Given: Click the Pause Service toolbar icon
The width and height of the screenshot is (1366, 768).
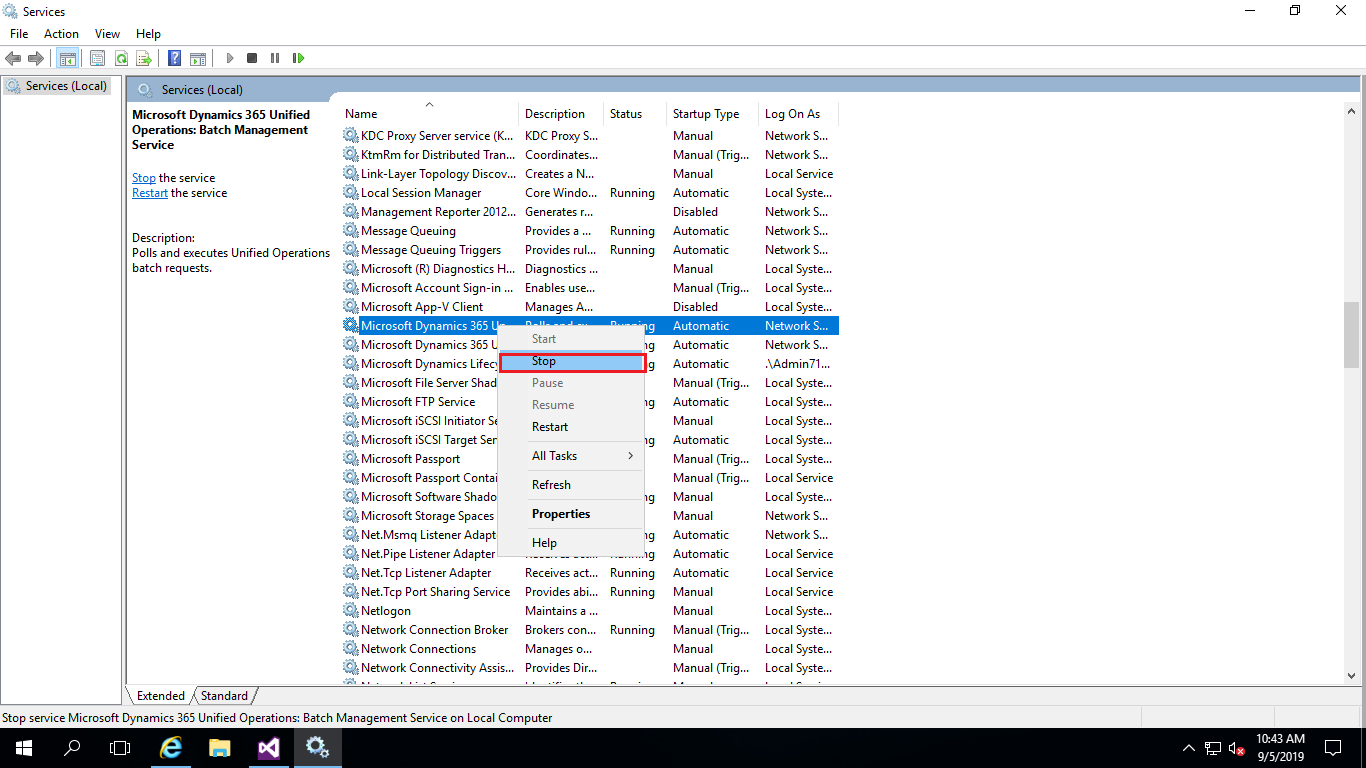Looking at the screenshot, I should tap(275, 58).
